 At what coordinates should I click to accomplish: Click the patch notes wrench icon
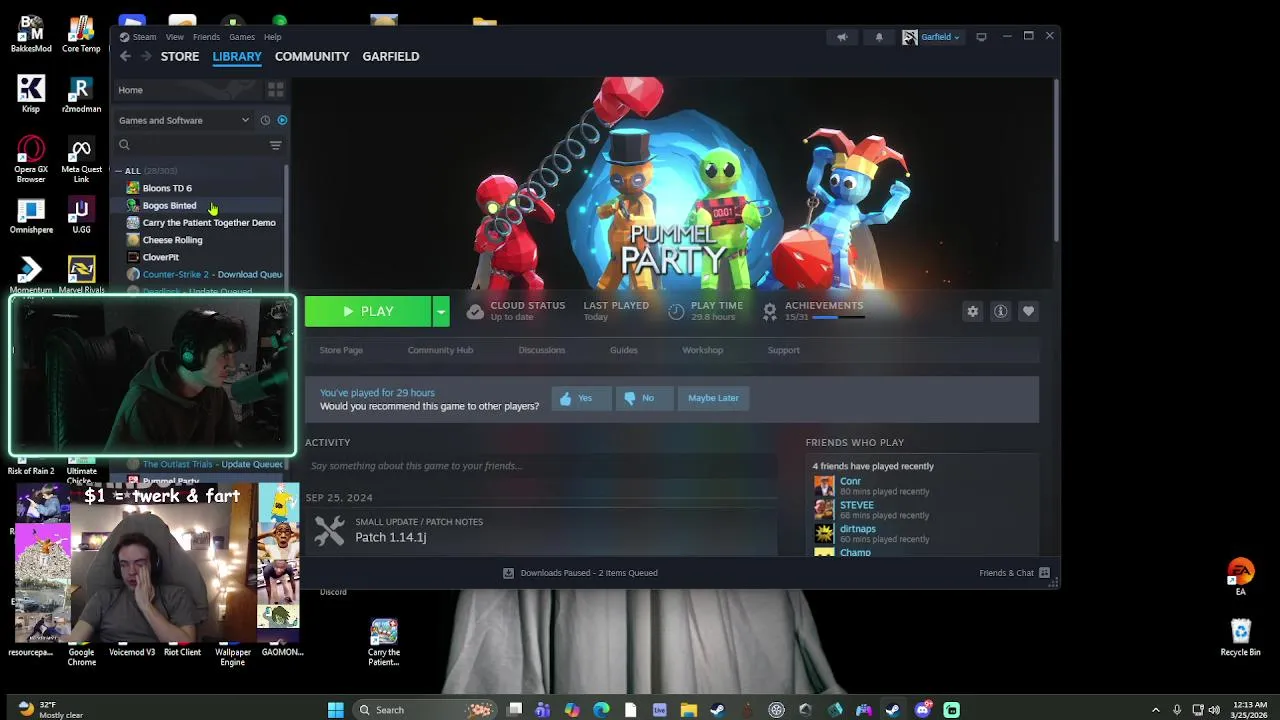pos(329,530)
